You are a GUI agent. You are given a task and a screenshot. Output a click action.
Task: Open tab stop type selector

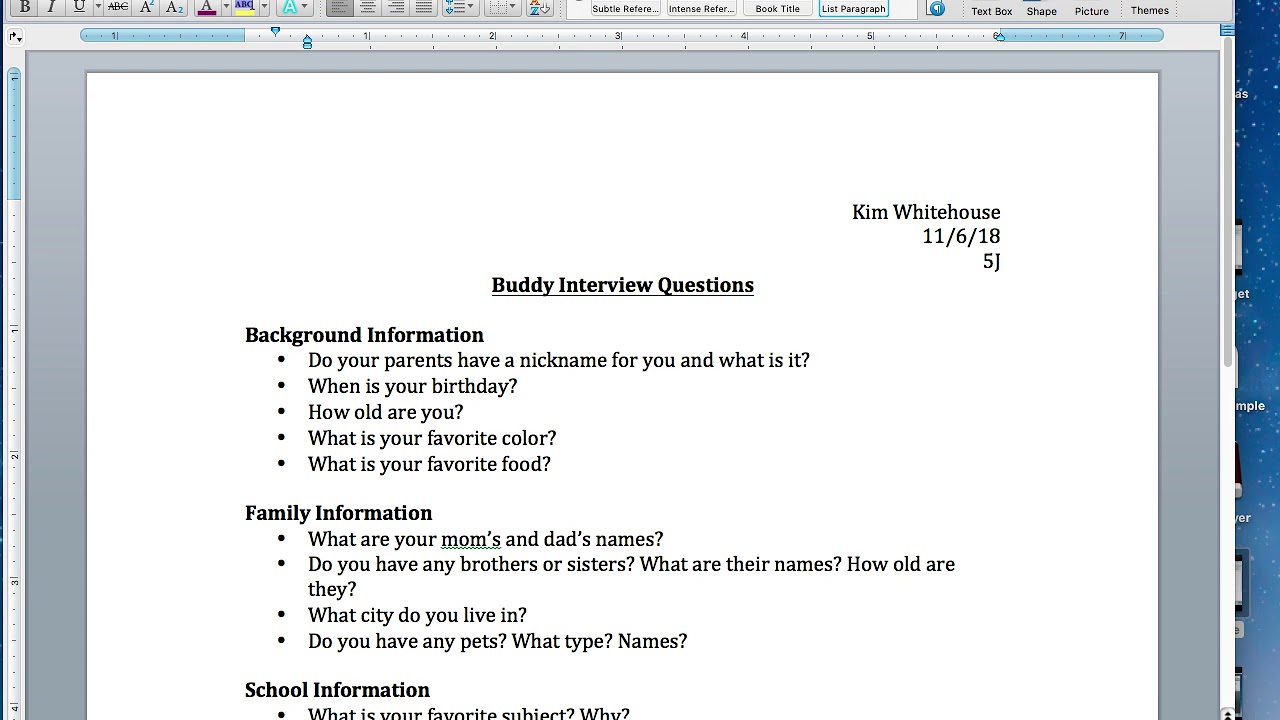coord(15,36)
